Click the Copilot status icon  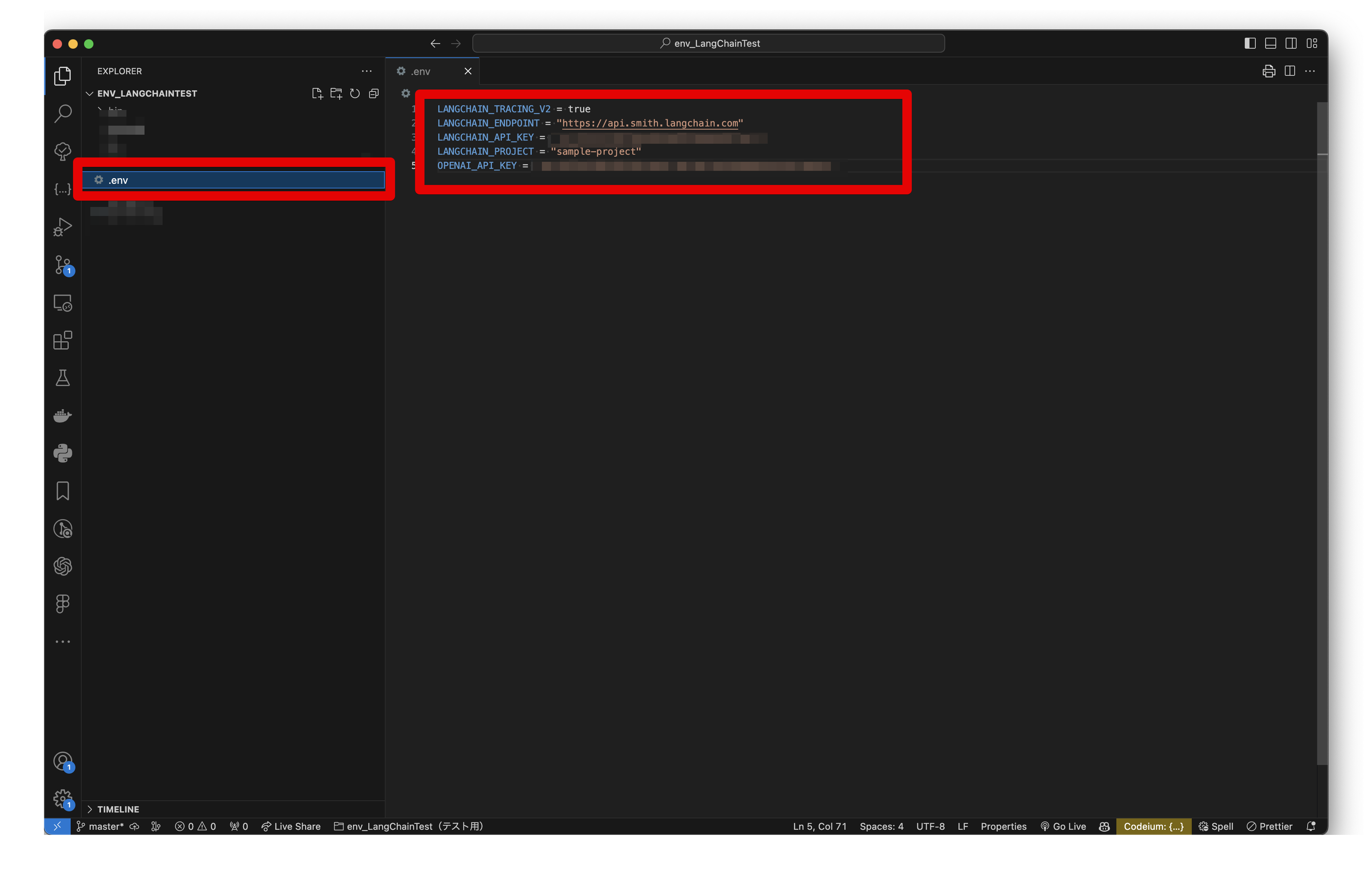1103,826
